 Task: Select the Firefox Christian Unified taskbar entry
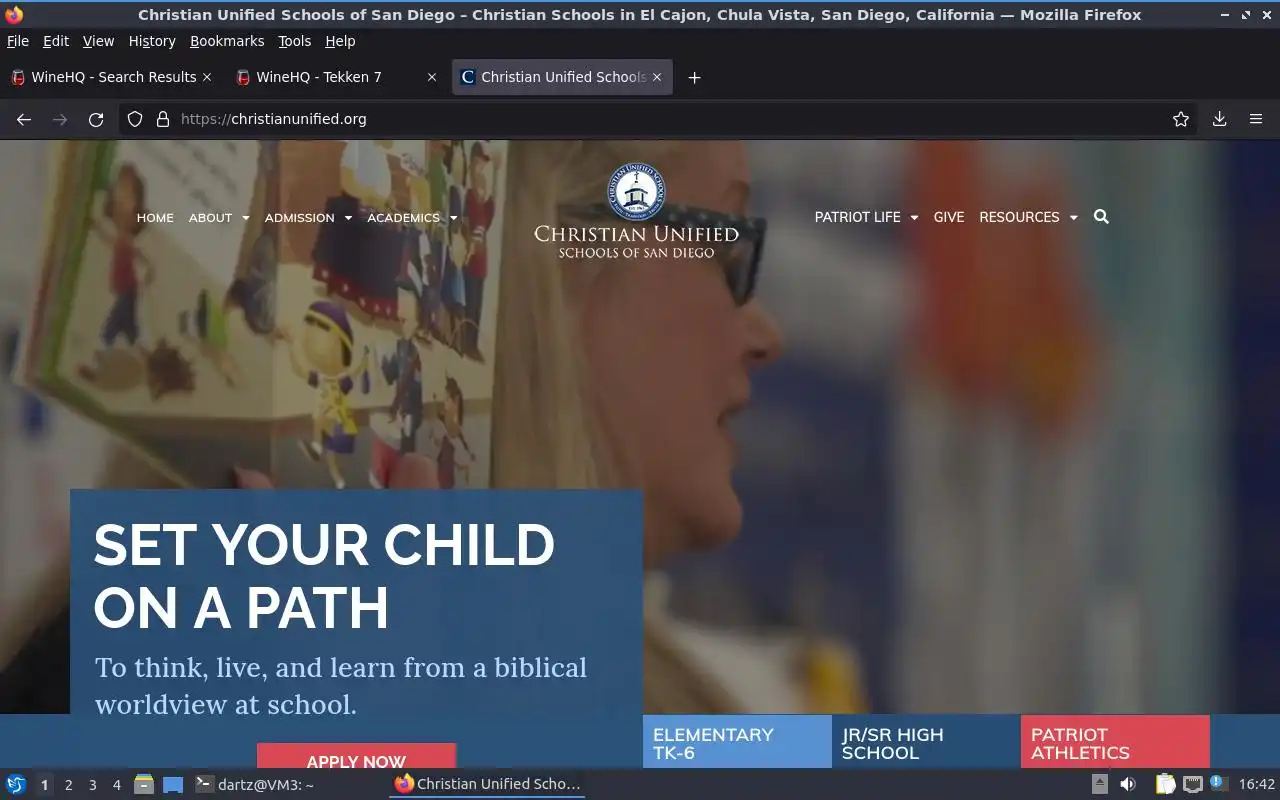coord(487,784)
